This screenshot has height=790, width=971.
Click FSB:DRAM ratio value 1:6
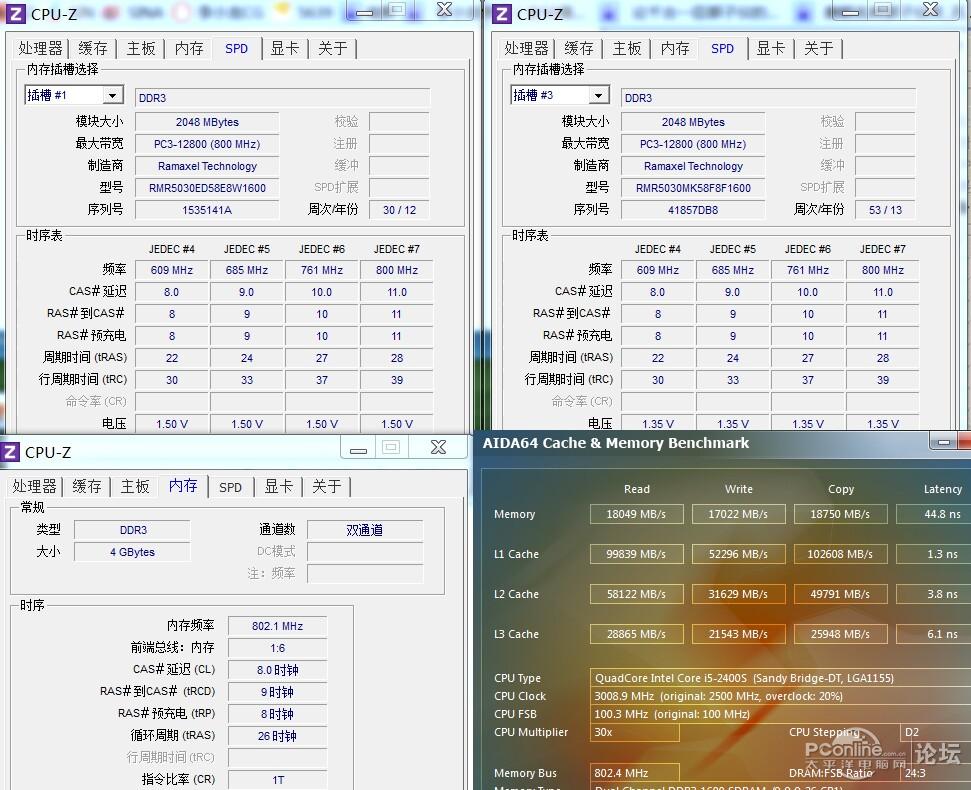(277, 648)
